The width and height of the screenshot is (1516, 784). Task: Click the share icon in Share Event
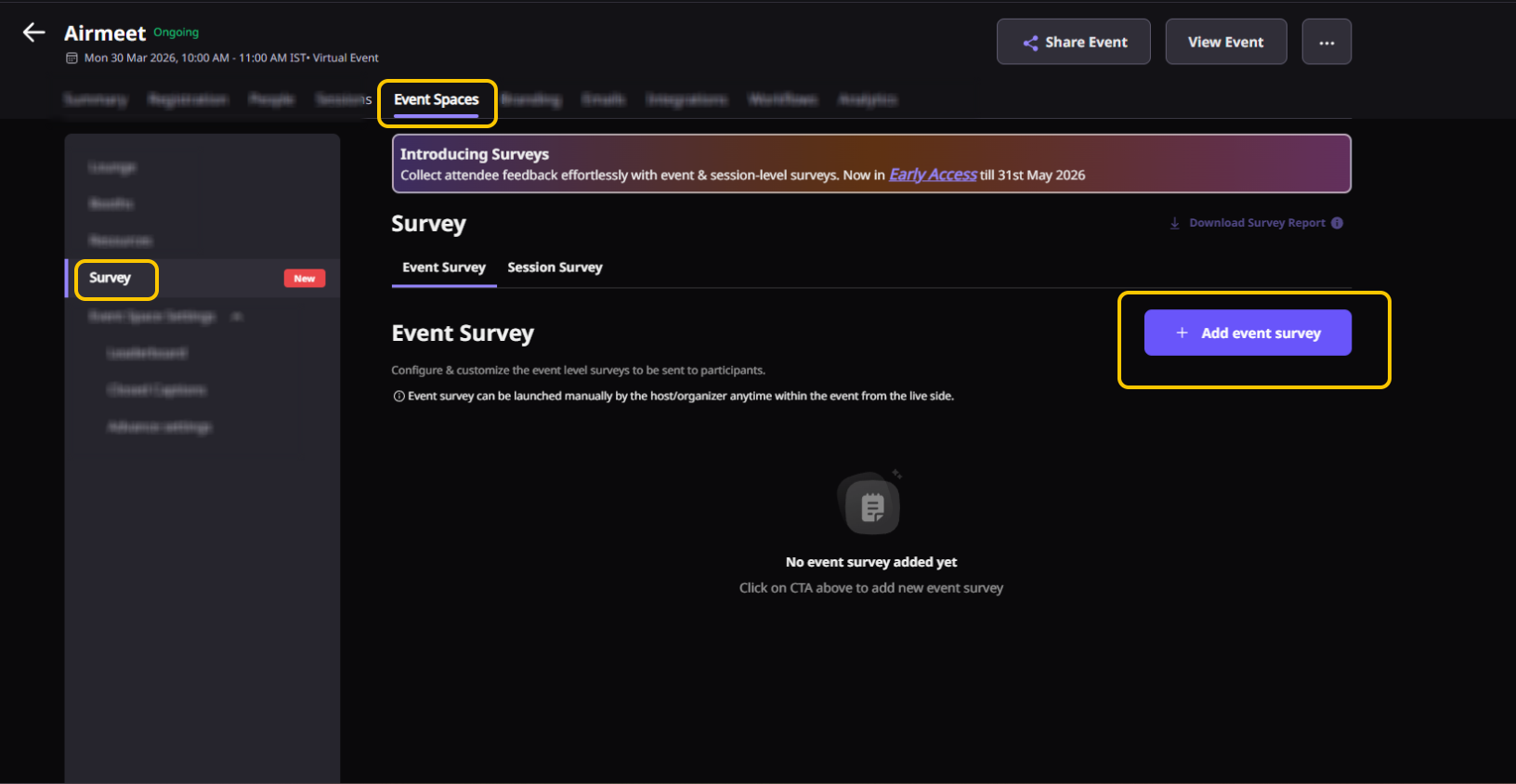point(1030,43)
